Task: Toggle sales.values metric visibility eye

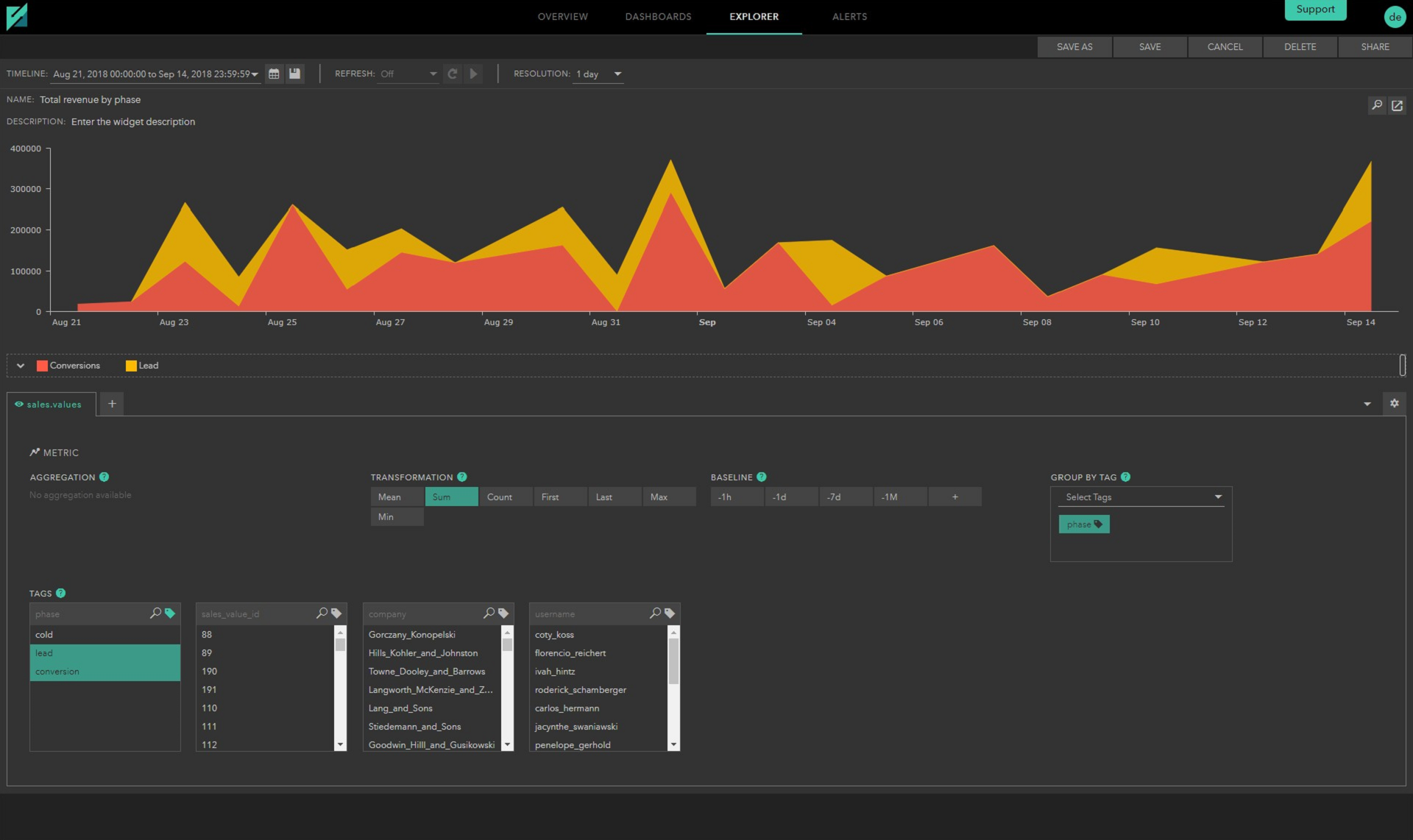Action: click(x=19, y=404)
